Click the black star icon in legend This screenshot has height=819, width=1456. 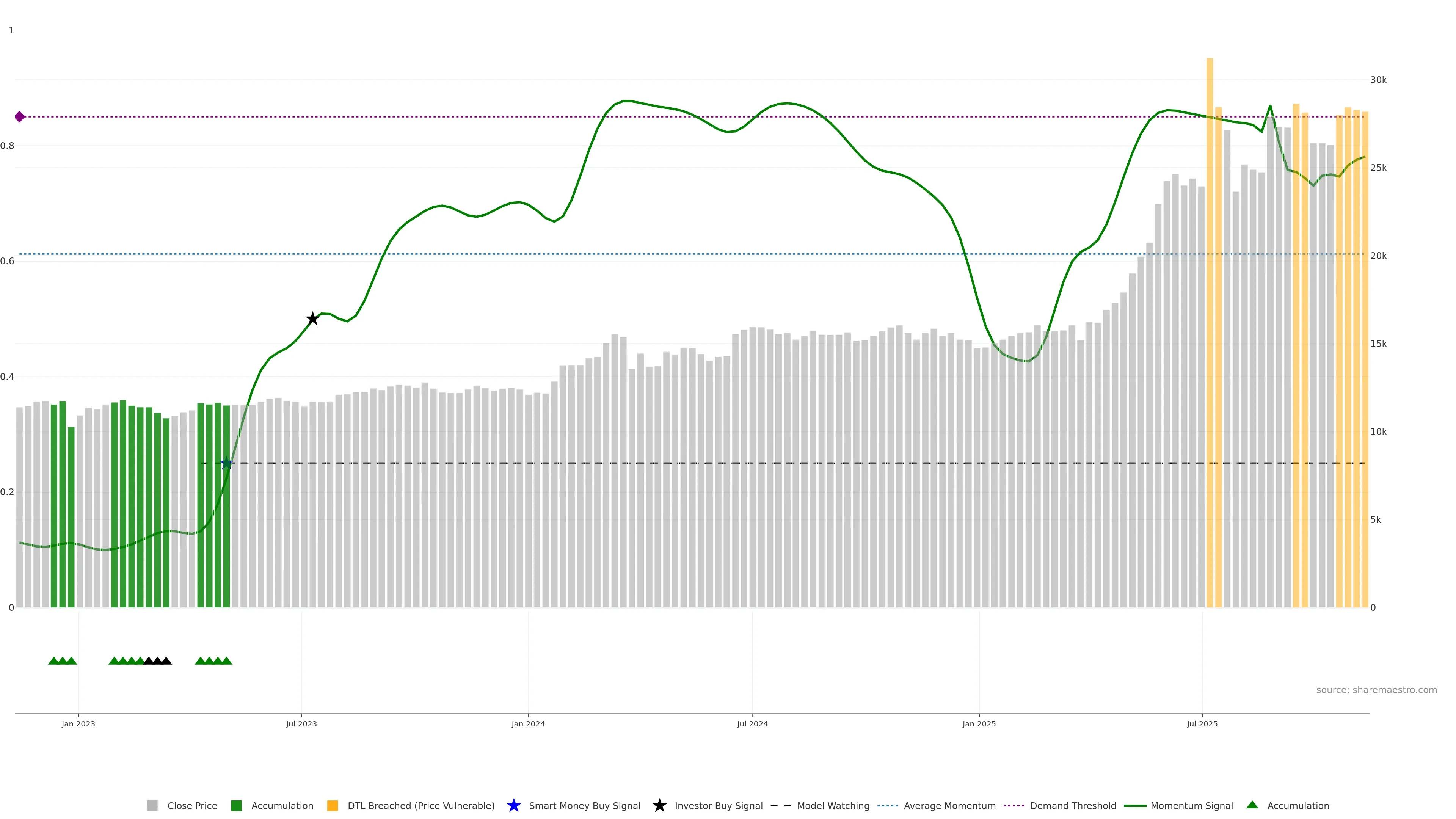click(x=659, y=805)
